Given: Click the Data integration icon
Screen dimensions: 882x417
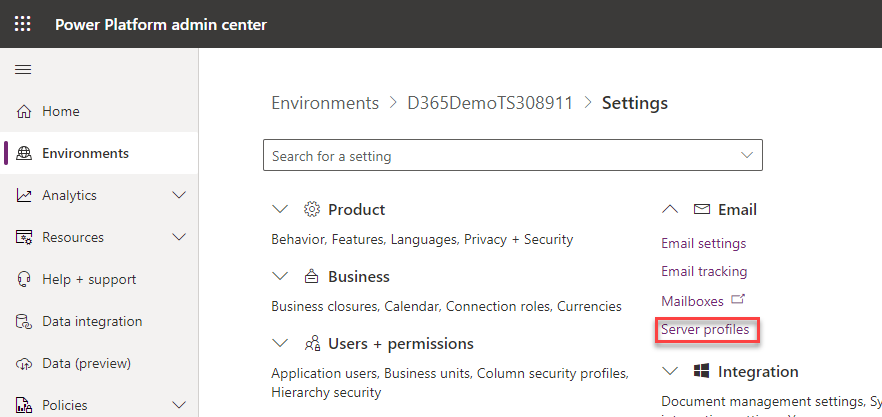Looking at the screenshot, I should coord(24,321).
